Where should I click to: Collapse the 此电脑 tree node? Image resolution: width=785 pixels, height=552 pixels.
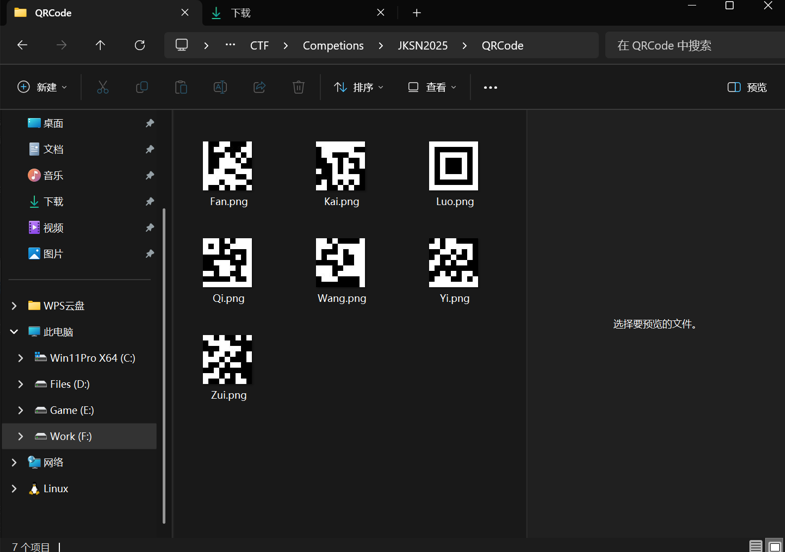(14, 332)
